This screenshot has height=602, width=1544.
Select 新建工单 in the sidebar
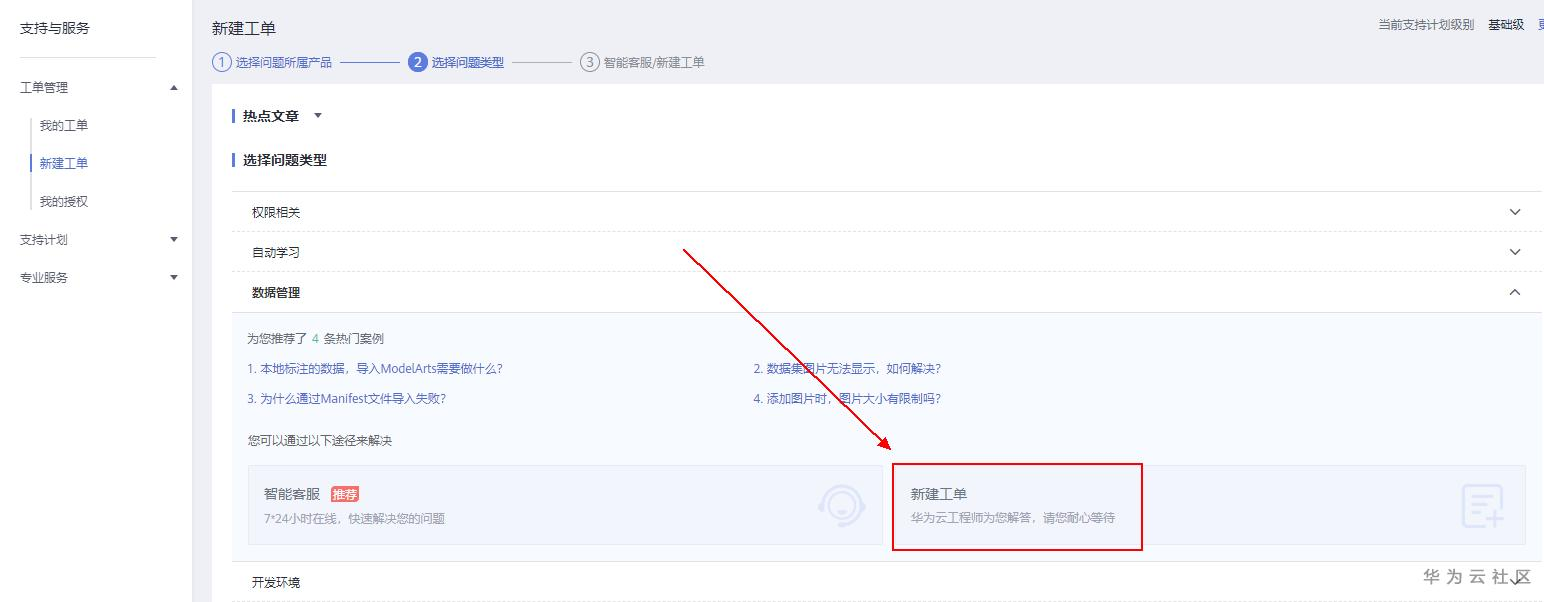64,163
